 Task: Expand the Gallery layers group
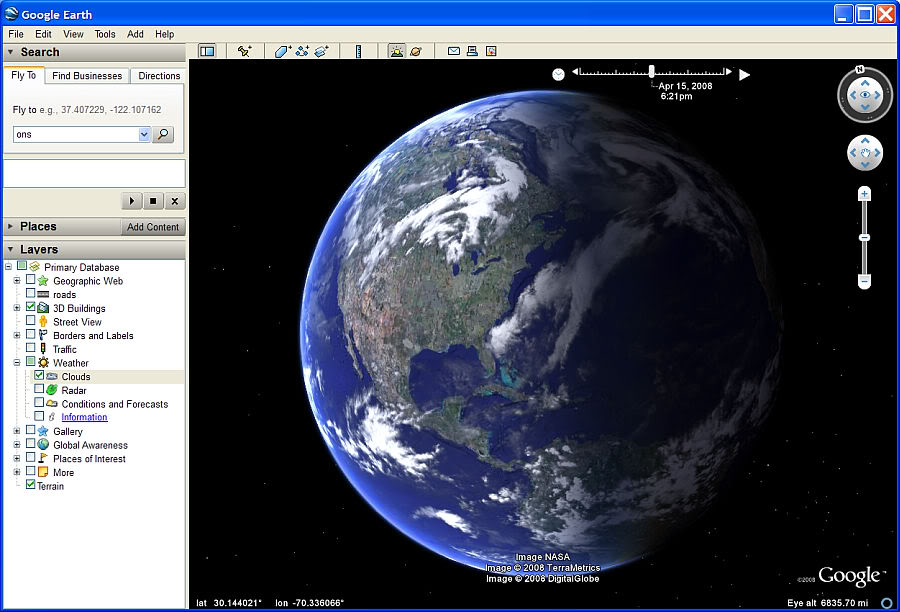tap(16, 431)
